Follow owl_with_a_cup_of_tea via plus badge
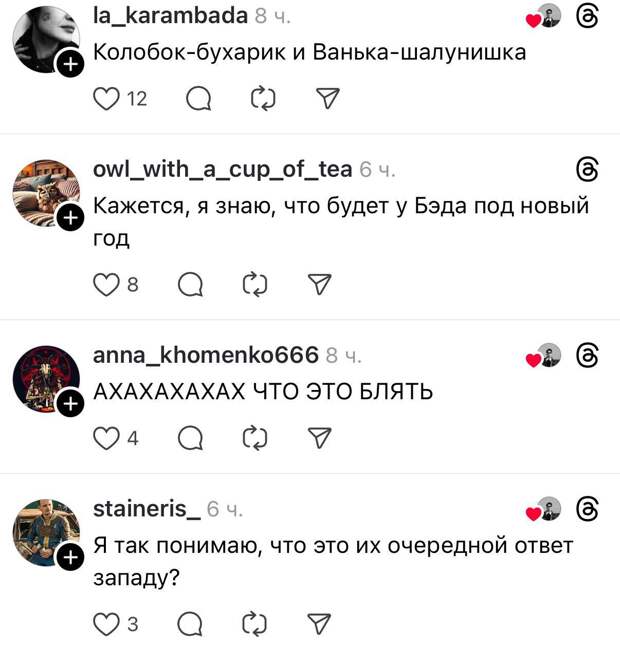The image size is (620, 650). point(70,218)
